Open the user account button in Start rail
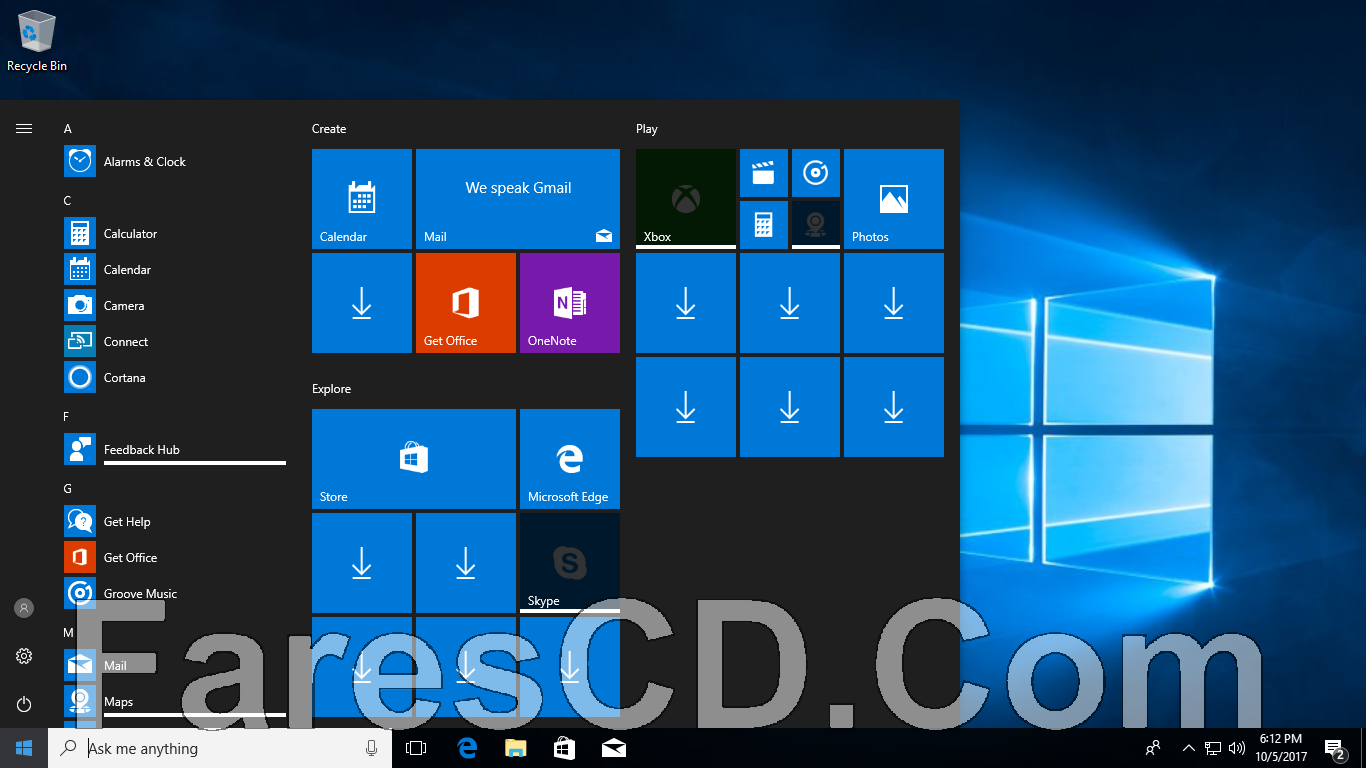Screen dimensions: 1366x768 (24, 608)
